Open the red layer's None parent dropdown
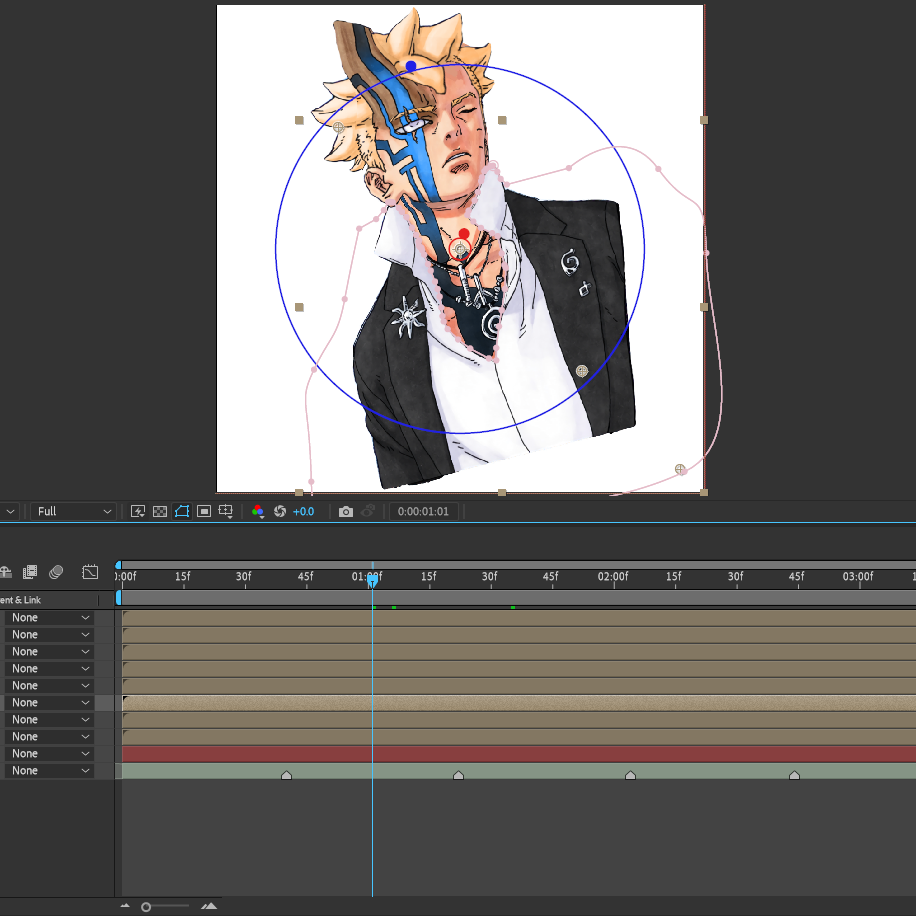The image size is (916, 916). click(x=49, y=754)
